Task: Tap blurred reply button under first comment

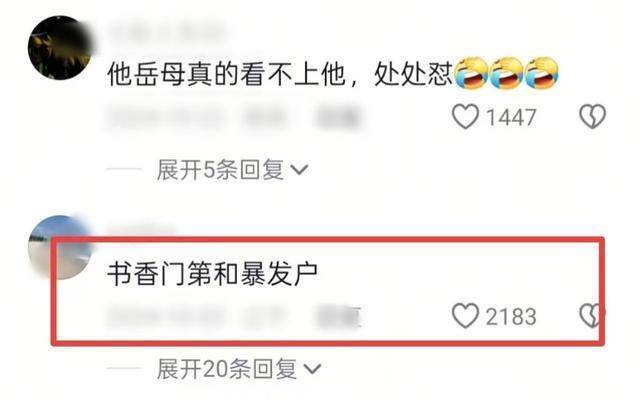Action: 337,117
